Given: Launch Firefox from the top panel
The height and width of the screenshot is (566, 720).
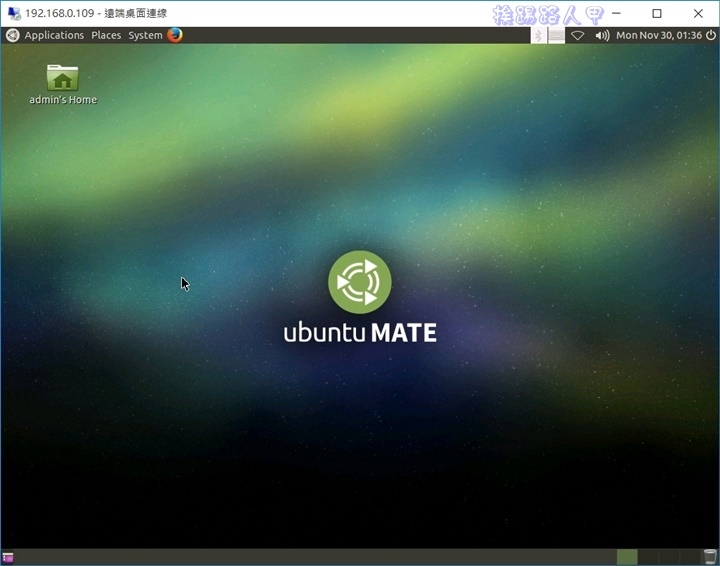Looking at the screenshot, I should (175, 35).
